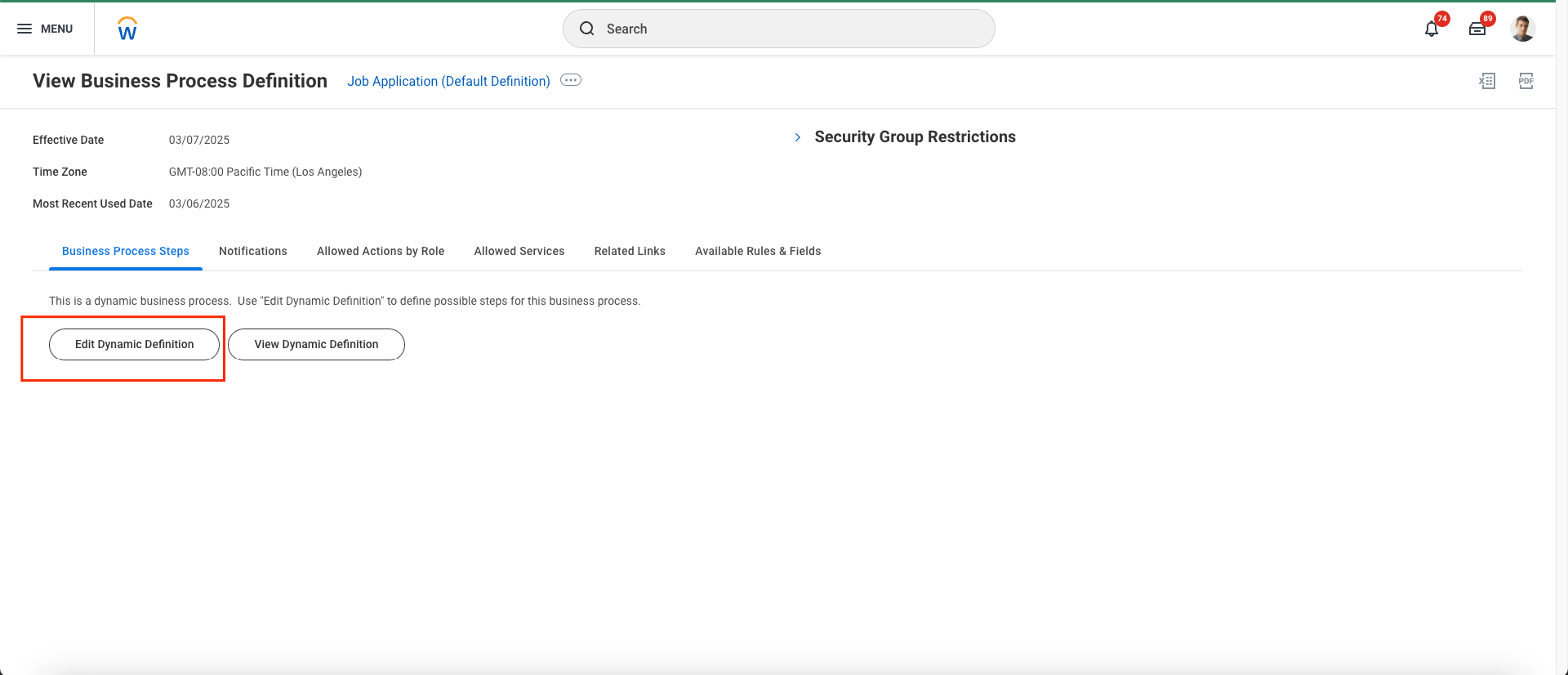This screenshot has height=675, width=1568.
Task: Click the Workday logo home icon
Action: 127,29
